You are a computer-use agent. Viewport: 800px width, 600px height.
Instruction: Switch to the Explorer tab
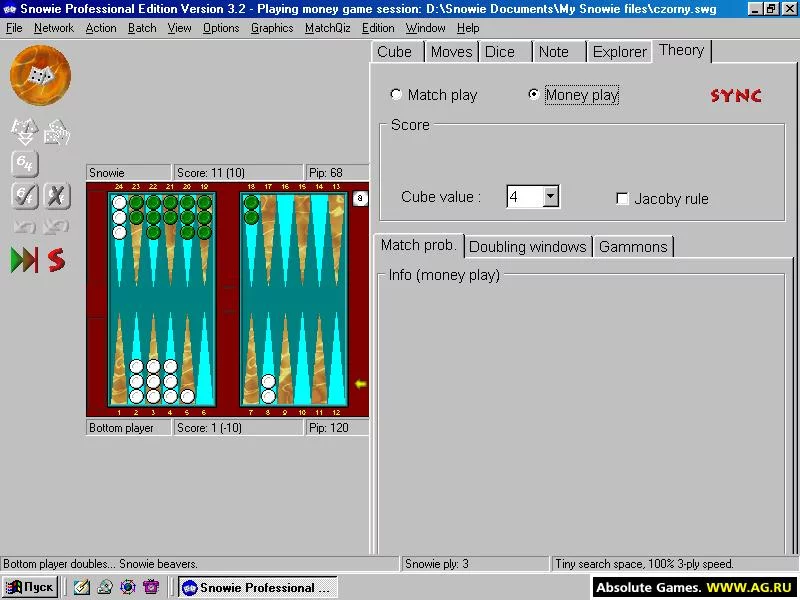[x=619, y=52]
